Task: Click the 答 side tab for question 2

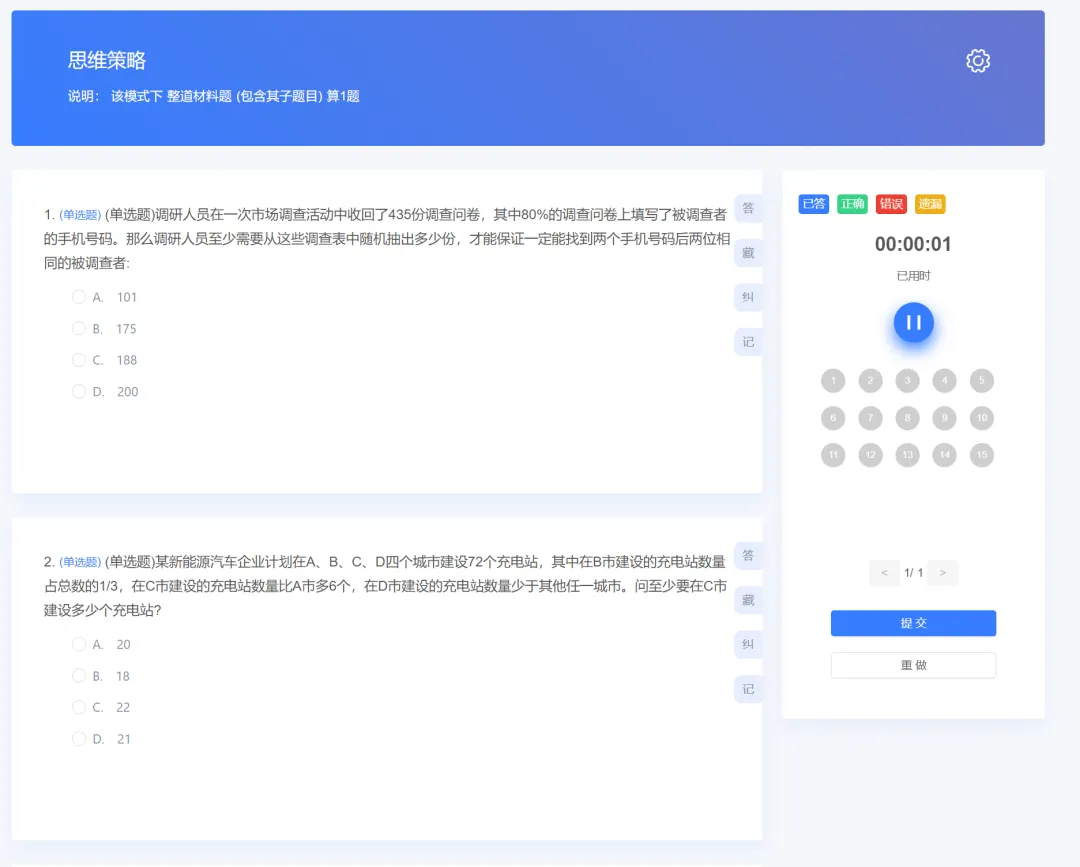Action: pyautogui.click(x=748, y=555)
